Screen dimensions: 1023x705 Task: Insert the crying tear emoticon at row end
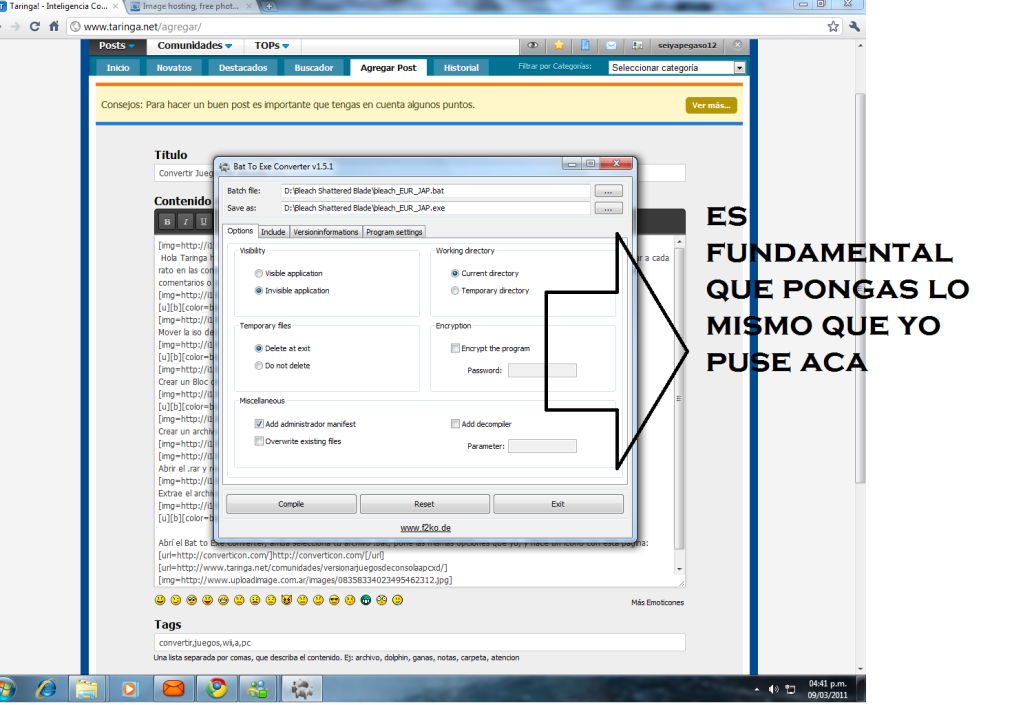(x=397, y=600)
